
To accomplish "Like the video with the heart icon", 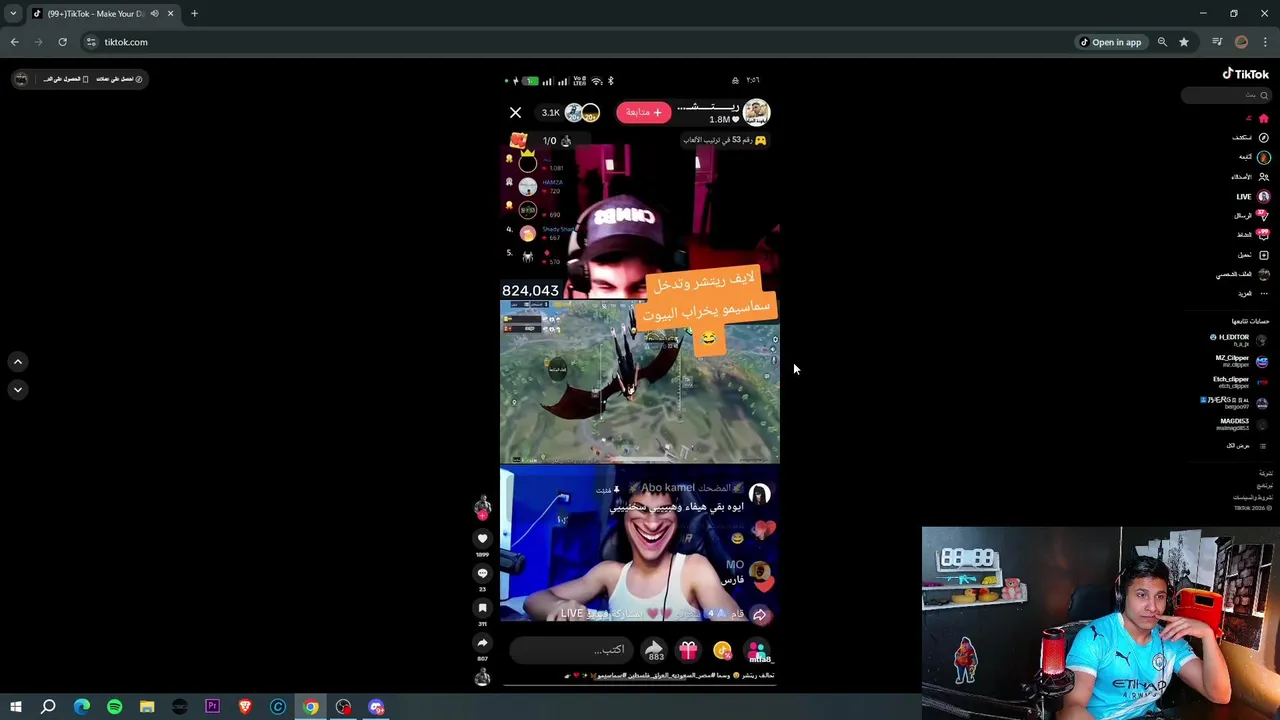I will tap(482, 538).
